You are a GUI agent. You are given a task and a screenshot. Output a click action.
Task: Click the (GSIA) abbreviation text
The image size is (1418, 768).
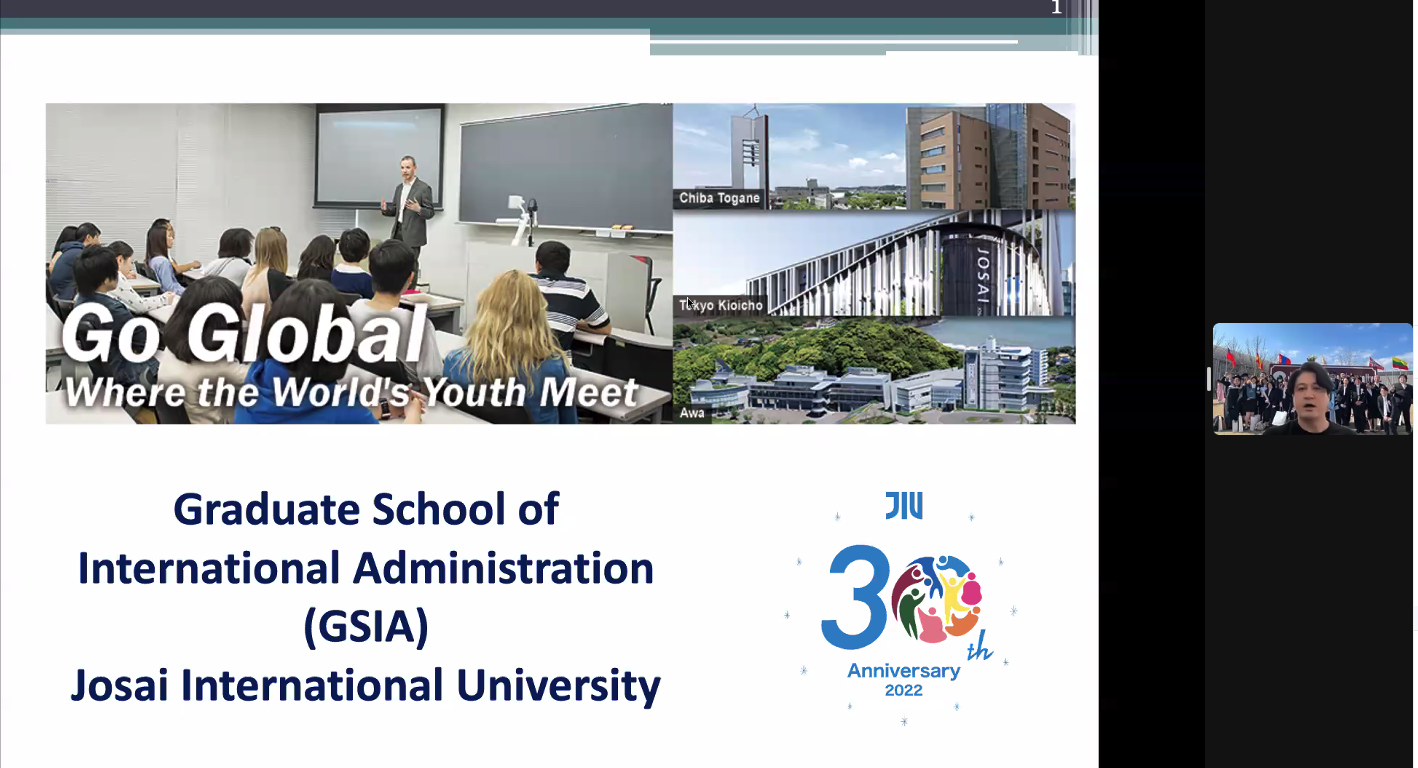[x=366, y=627]
